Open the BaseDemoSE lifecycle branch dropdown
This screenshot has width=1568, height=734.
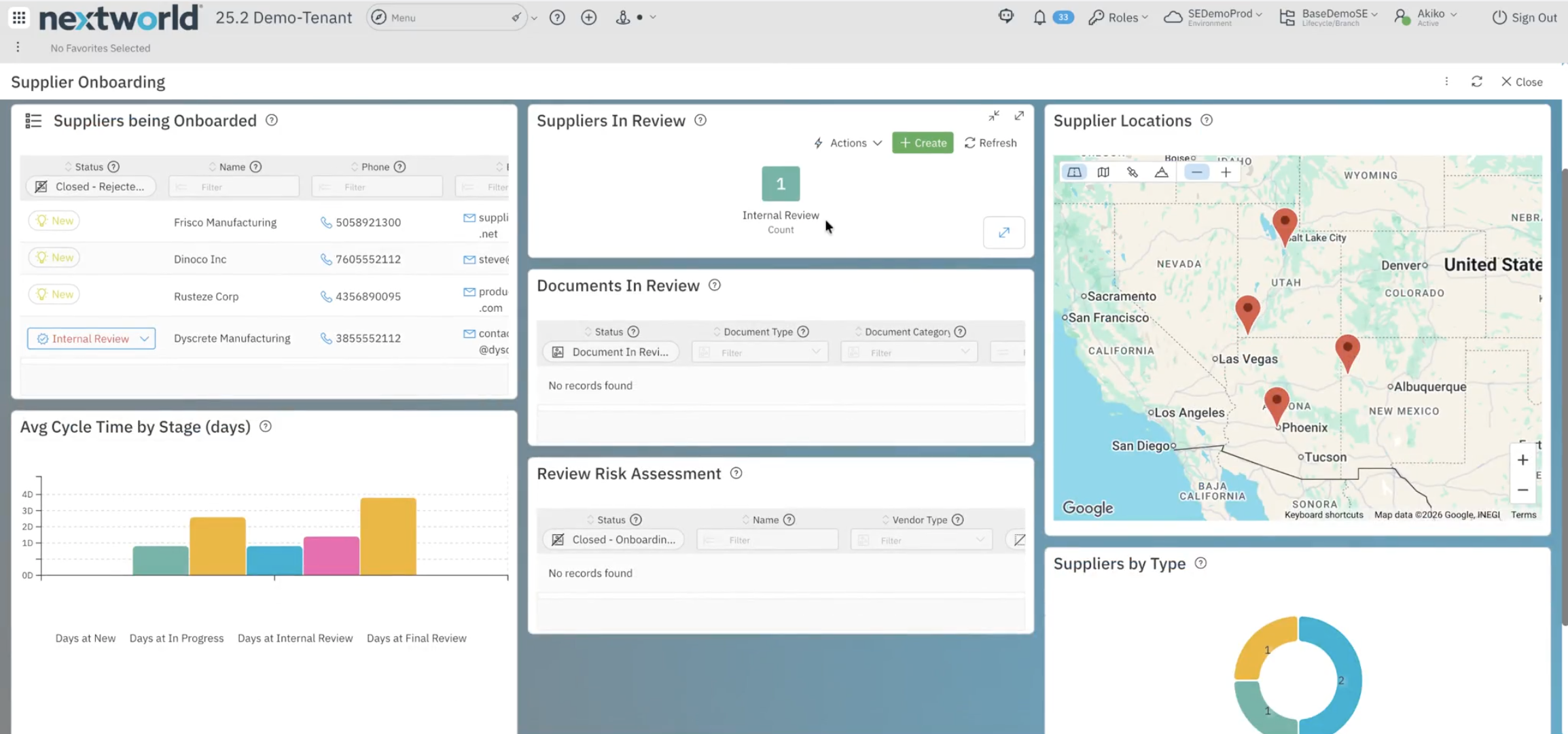[x=1328, y=18]
